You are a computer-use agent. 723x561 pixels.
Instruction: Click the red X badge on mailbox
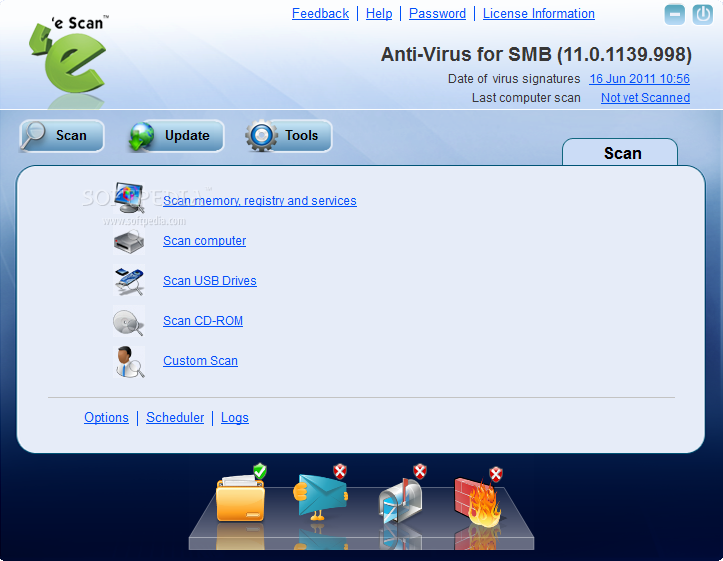coord(420,471)
